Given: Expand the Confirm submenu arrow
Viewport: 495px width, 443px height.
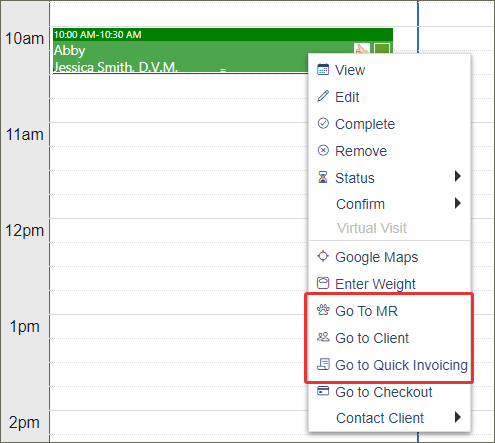Looking at the screenshot, I should click(x=458, y=203).
